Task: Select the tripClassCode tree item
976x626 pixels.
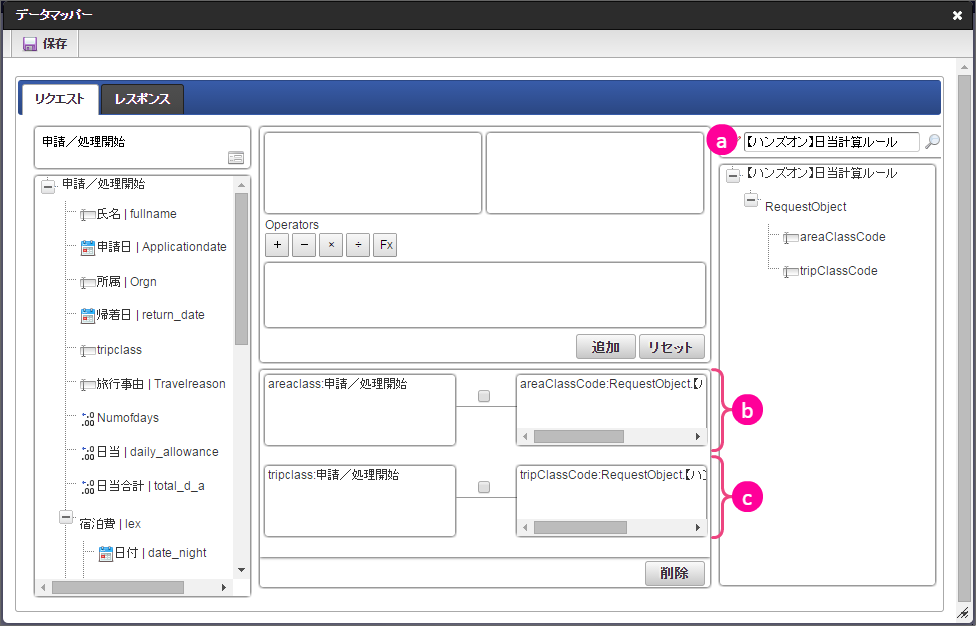Action: [838, 271]
